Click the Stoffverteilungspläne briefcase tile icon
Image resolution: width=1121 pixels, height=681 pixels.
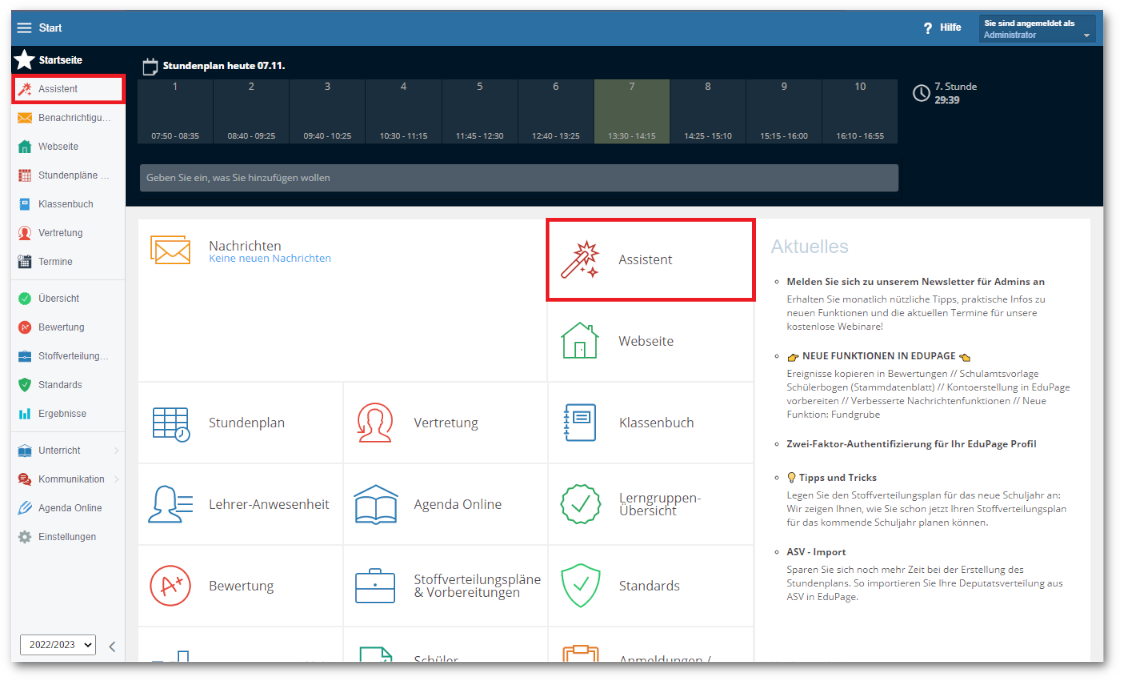pyautogui.click(x=375, y=586)
